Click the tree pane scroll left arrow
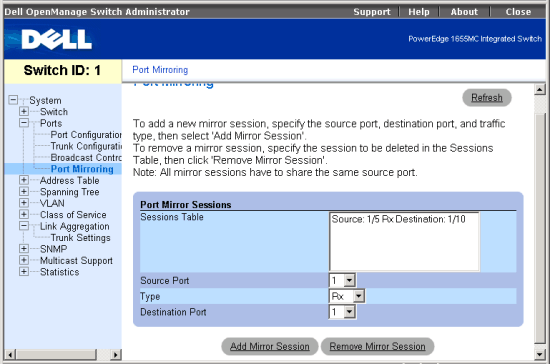Viewport: 550px width, 364px height. point(10,355)
